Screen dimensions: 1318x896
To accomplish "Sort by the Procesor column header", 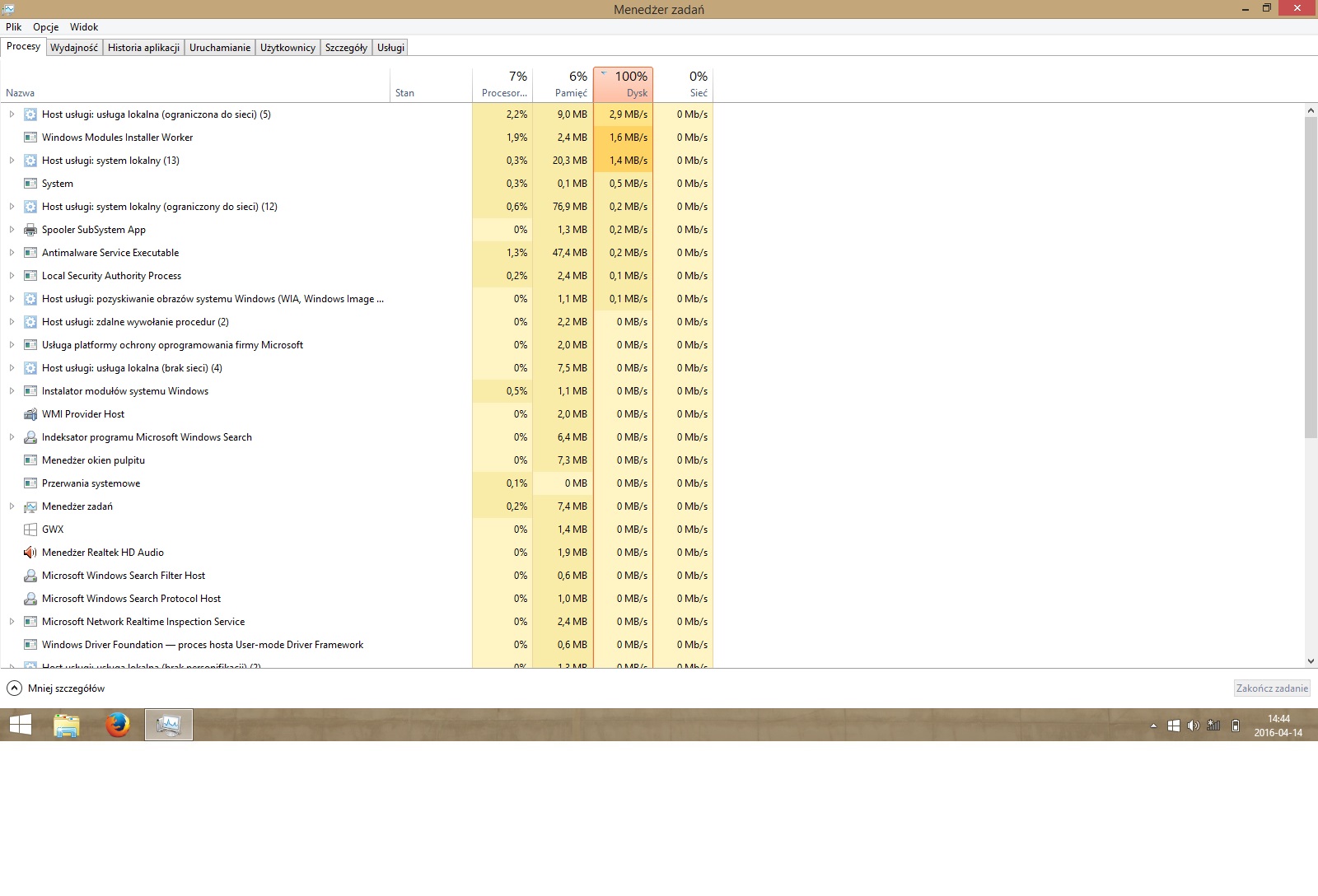I will click(502, 84).
